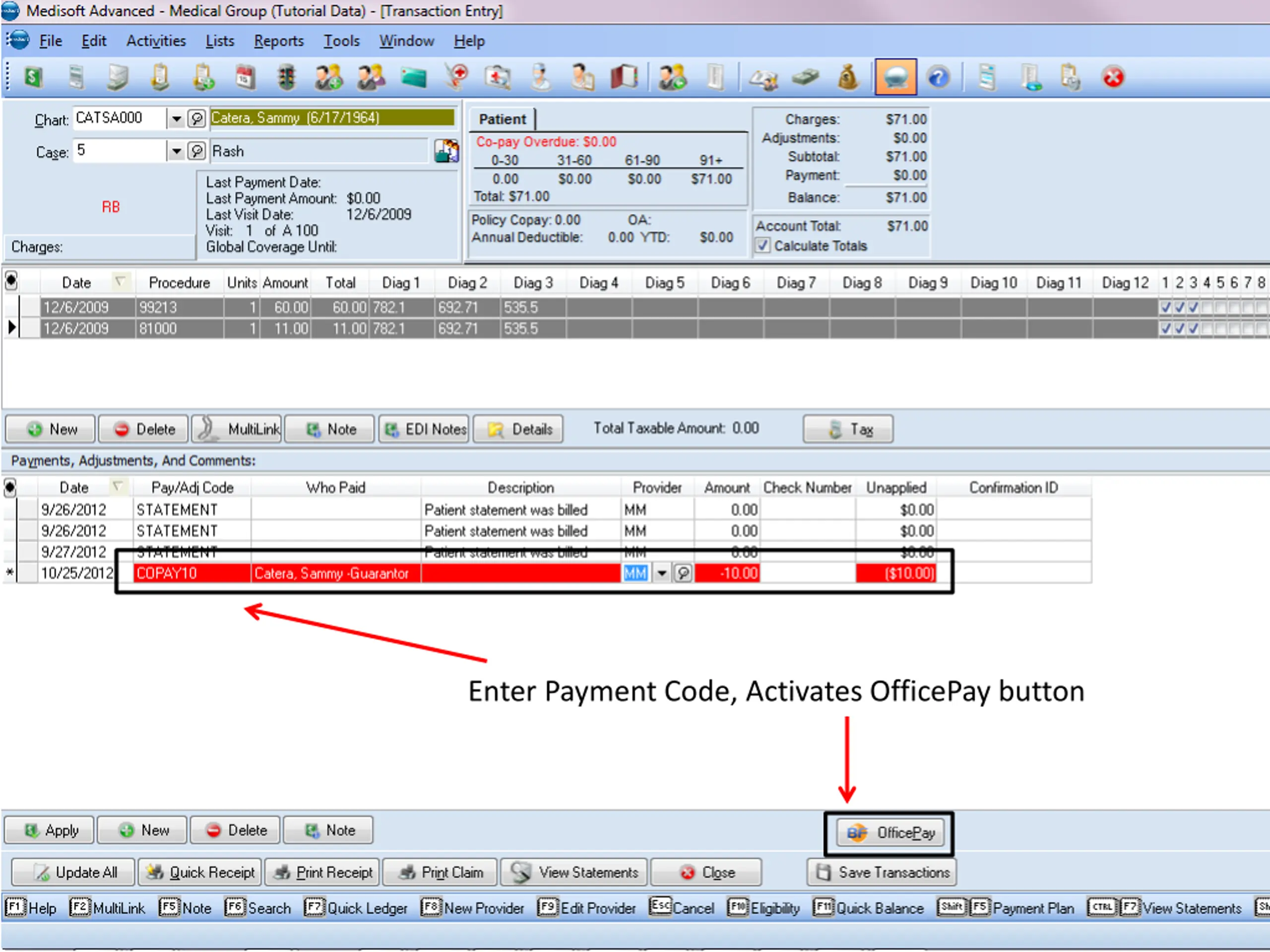Open the Provider List doctor icon

[540, 77]
